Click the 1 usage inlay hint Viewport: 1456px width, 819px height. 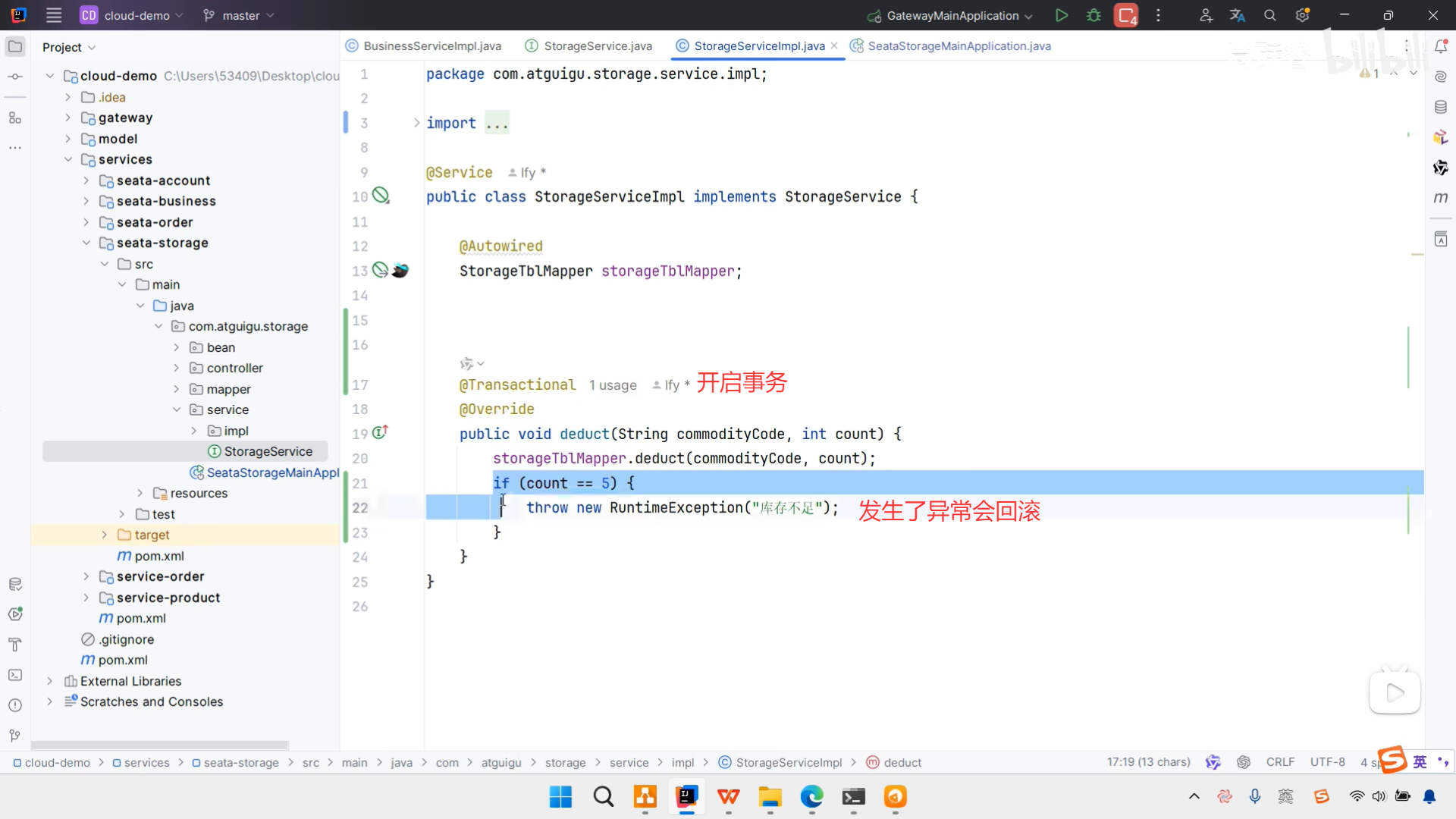613,385
